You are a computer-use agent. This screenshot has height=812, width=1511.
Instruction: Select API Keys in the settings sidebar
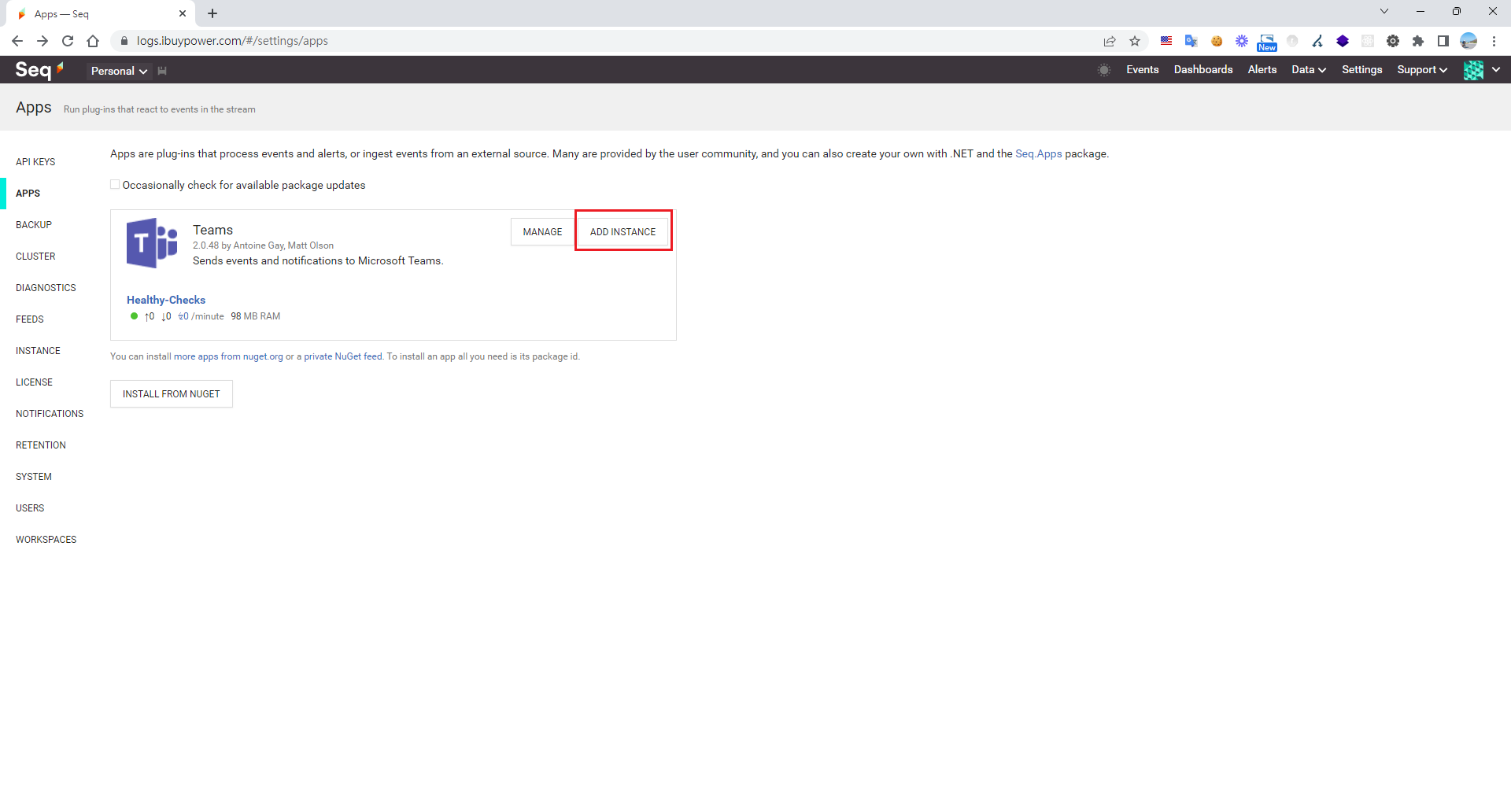click(35, 162)
